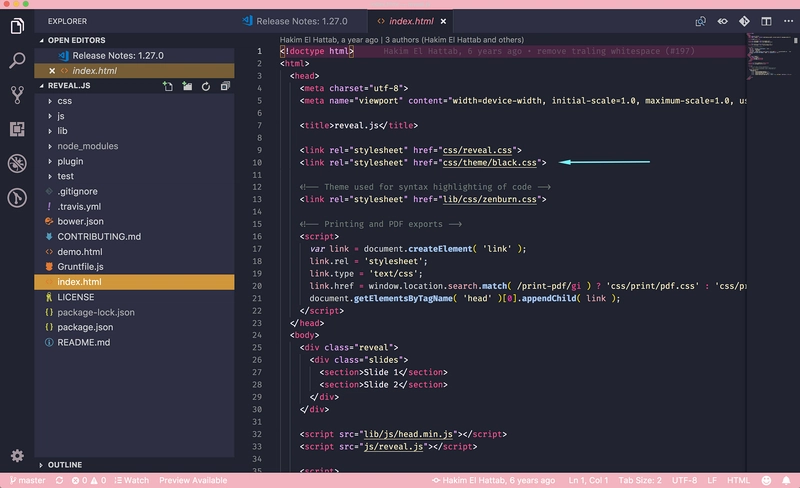This screenshot has height=488, width=800.
Task: Collapse the REVEAL.JS section
Action: point(69,86)
